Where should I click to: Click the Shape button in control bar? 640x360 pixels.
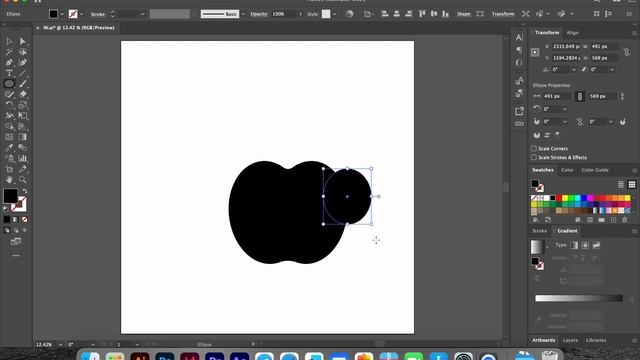coord(464,14)
